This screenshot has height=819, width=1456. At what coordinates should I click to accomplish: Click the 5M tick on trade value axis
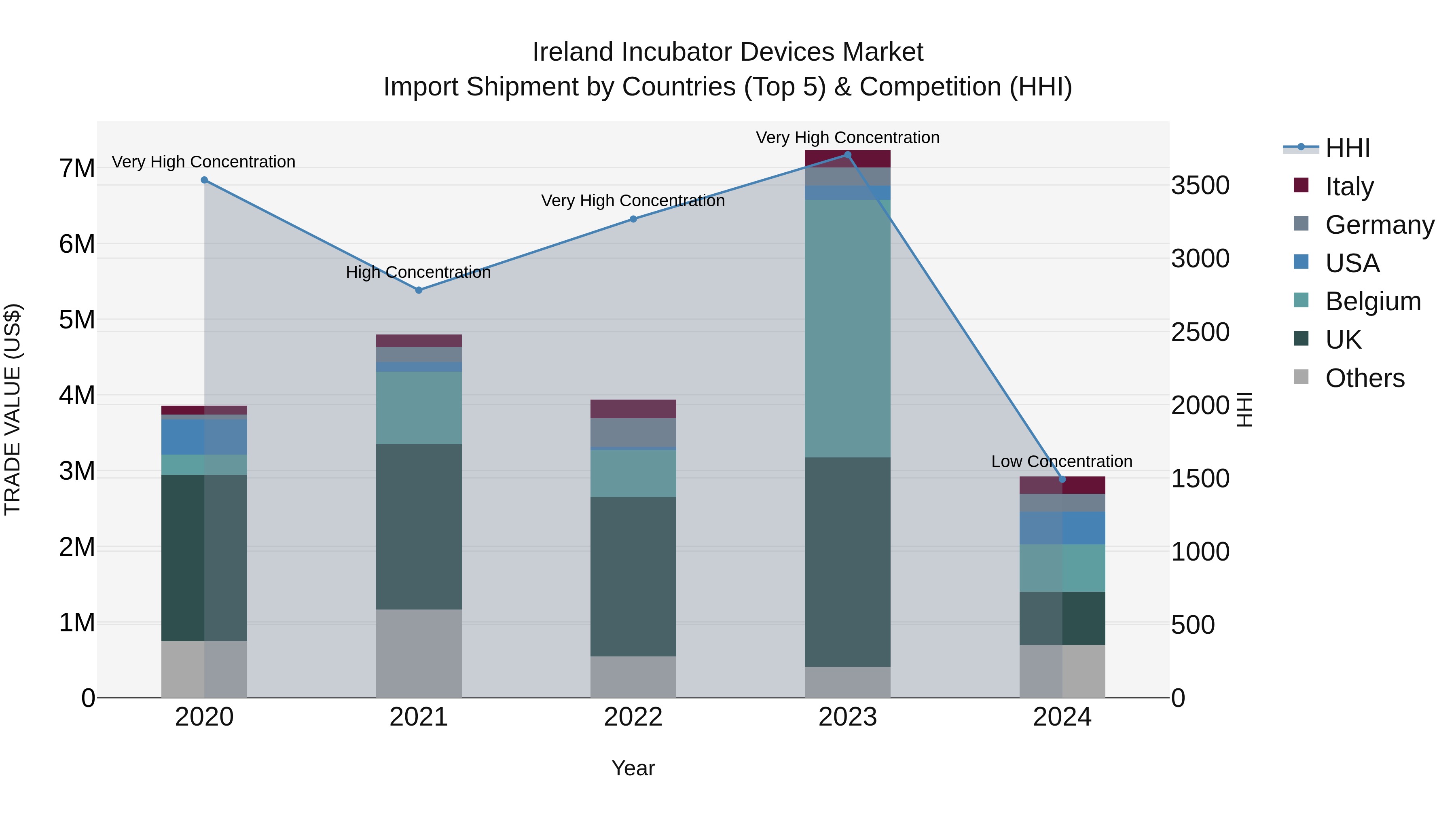pyautogui.click(x=77, y=320)
